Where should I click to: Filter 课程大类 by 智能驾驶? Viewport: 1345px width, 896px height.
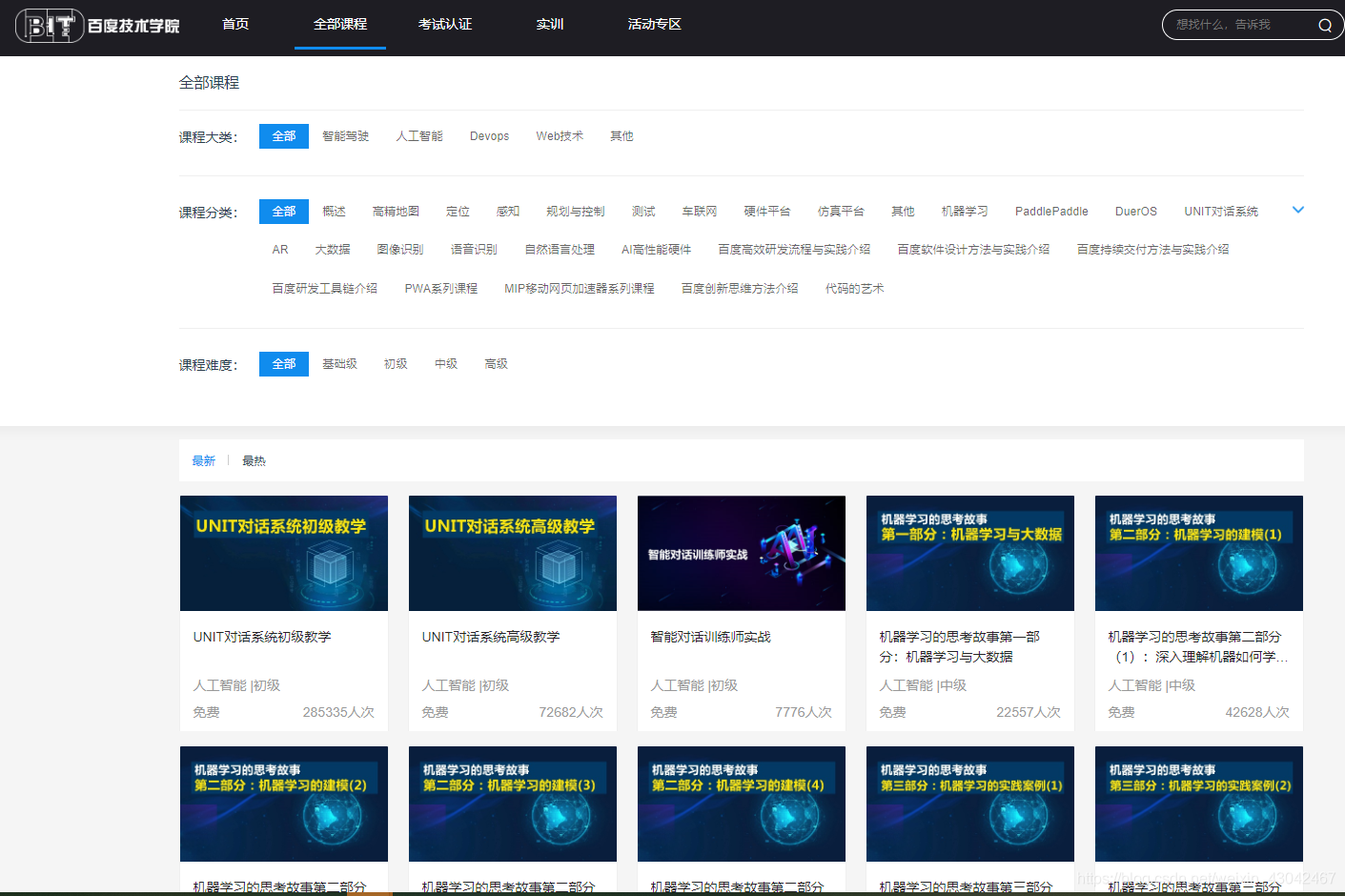tap(345, 136)
